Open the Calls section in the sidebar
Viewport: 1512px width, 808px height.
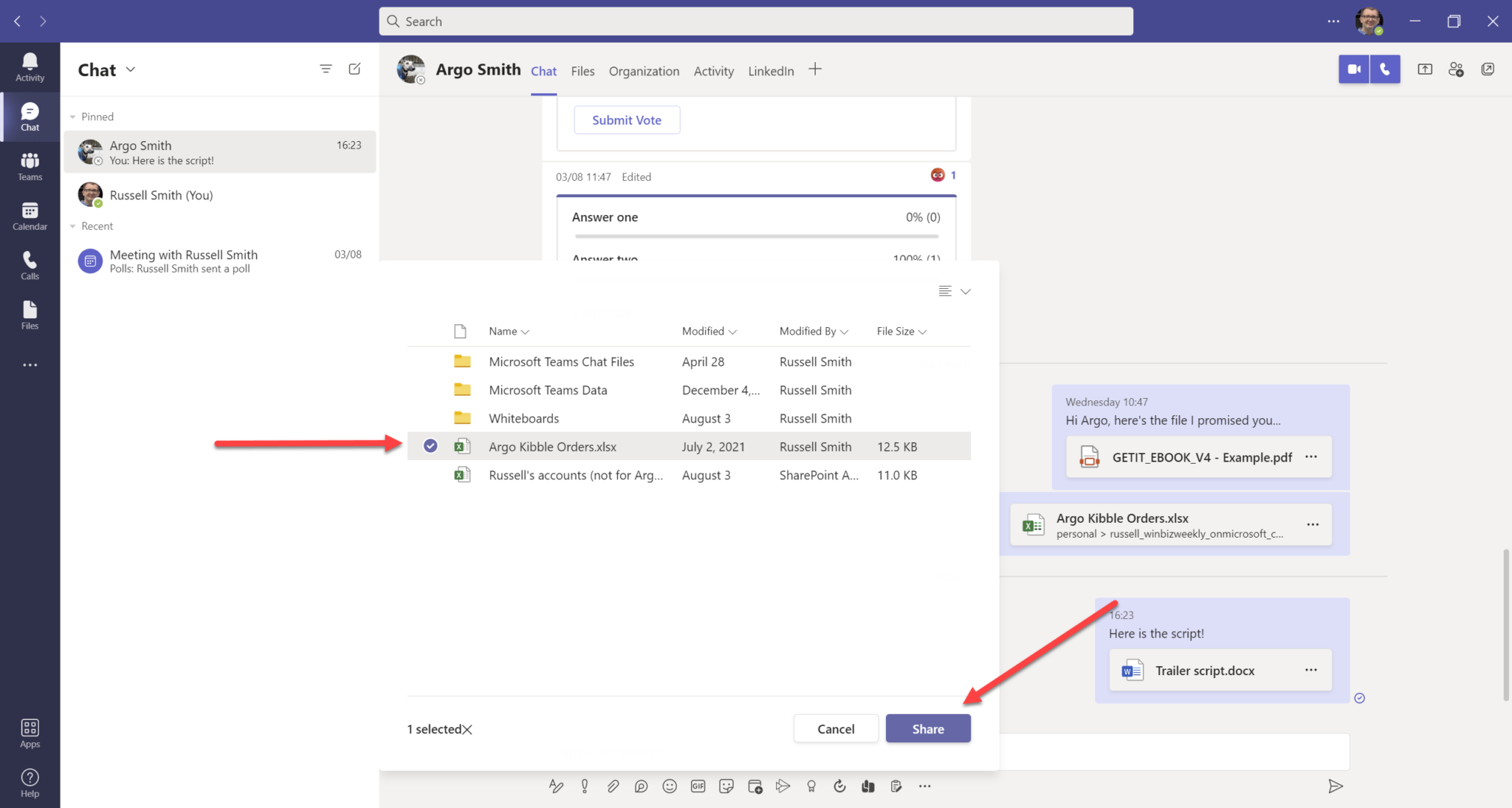coord(30,265)
